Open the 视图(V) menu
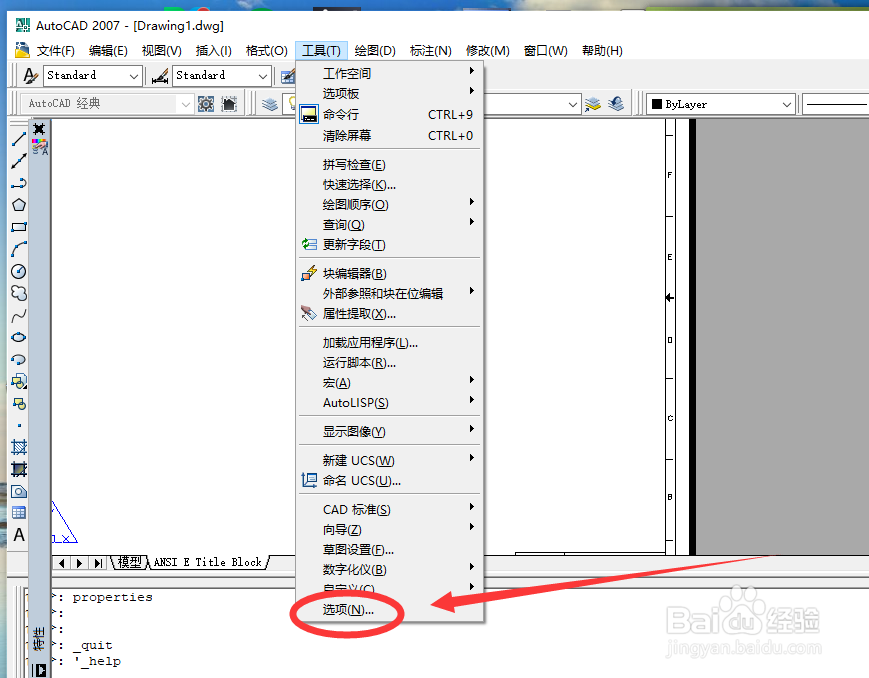This screenshot has height=678, width=869. [161, 50]
